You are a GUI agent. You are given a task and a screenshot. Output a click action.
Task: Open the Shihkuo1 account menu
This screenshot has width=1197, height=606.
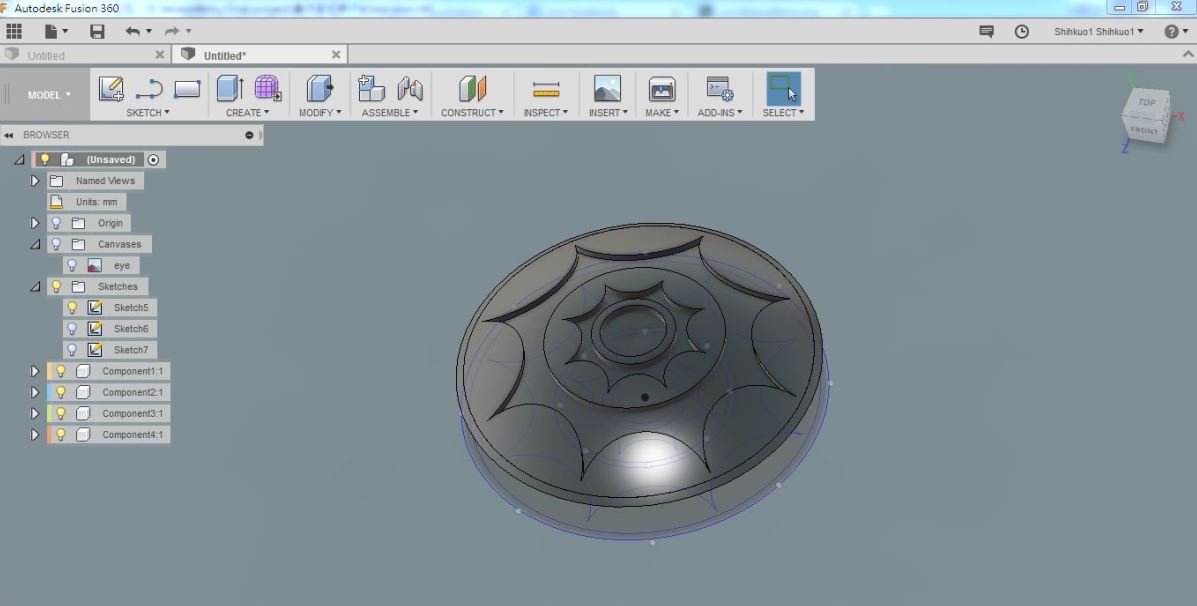pyautogui.click(x=1099, y=31)
